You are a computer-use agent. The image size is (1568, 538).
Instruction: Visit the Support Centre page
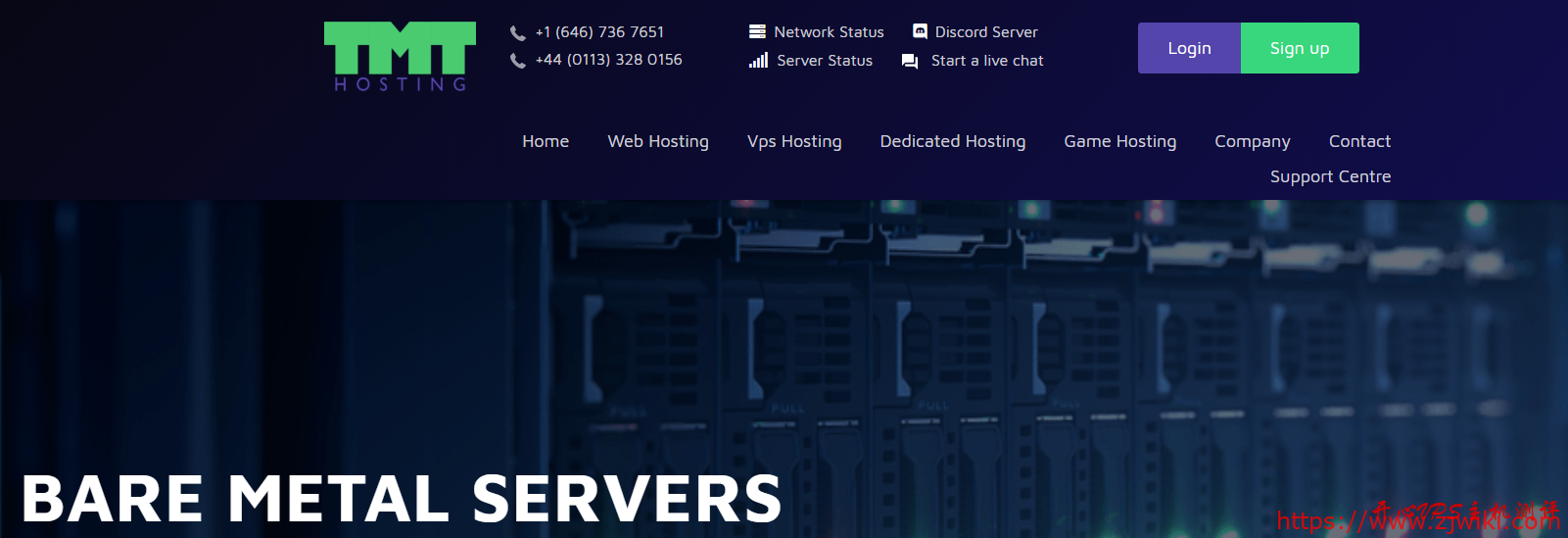1330,176
